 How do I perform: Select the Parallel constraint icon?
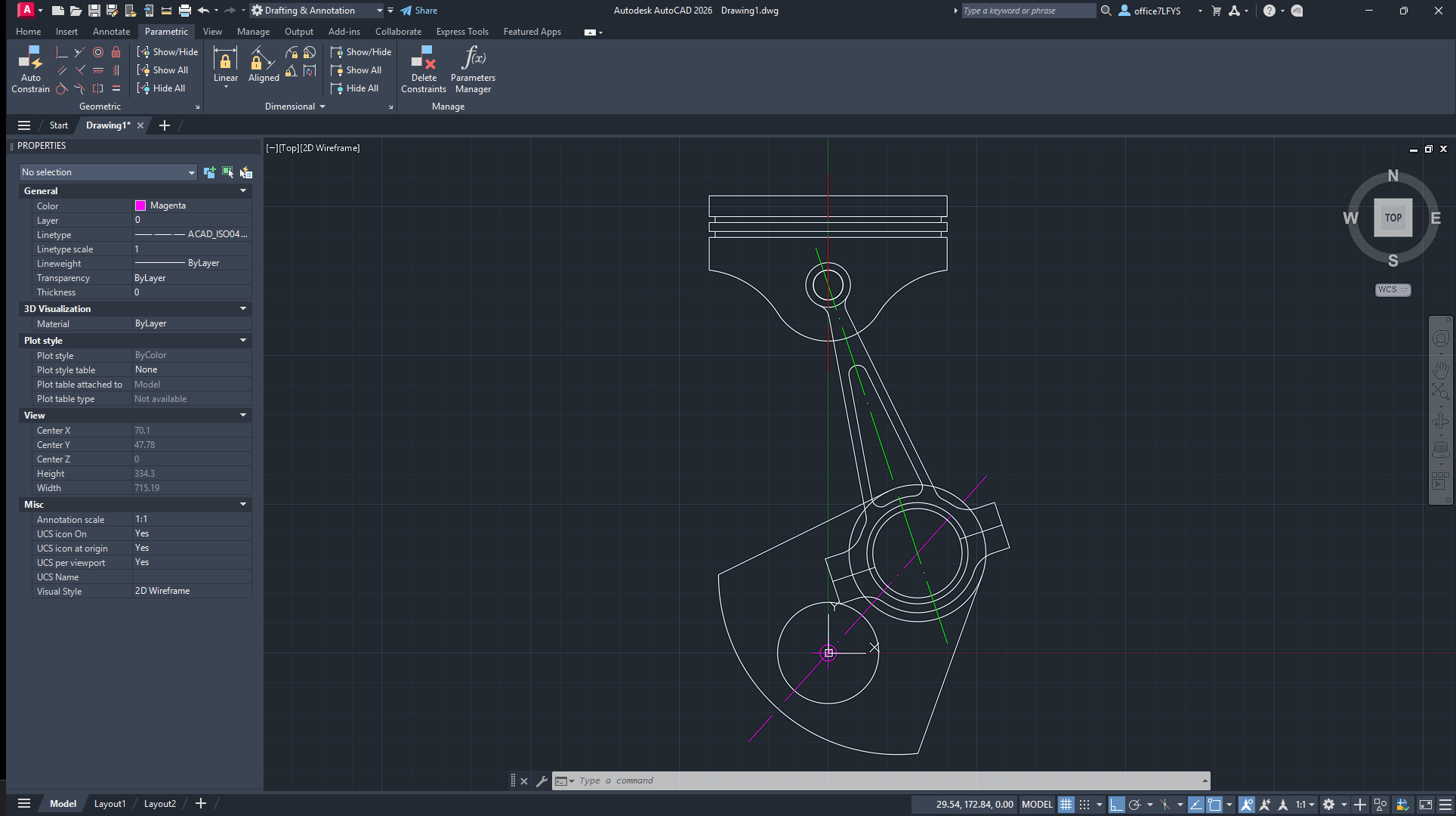point(62,70)
